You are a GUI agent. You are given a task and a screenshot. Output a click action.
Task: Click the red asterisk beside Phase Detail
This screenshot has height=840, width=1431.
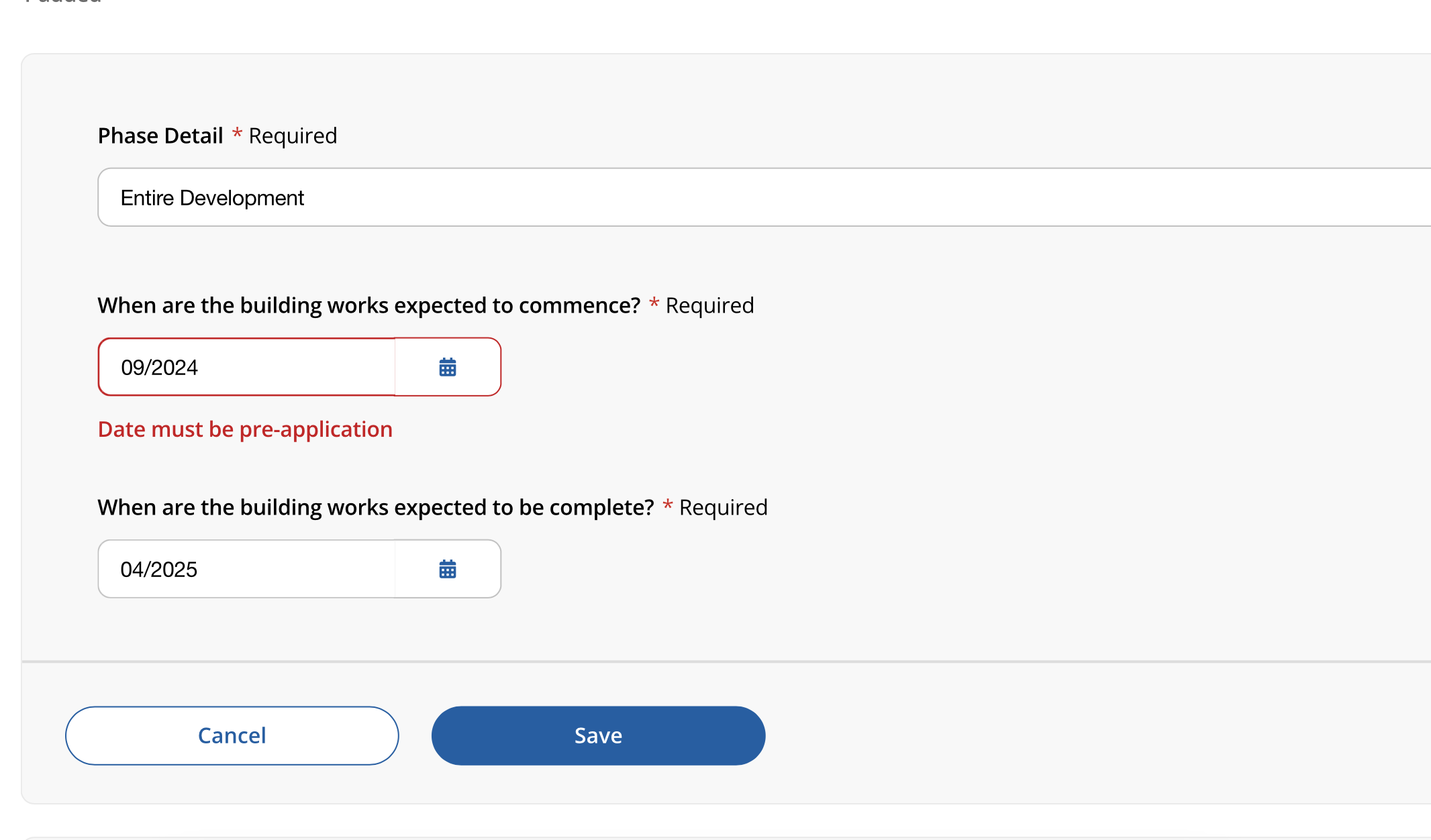pyautogui.click(x=237, y=134)
